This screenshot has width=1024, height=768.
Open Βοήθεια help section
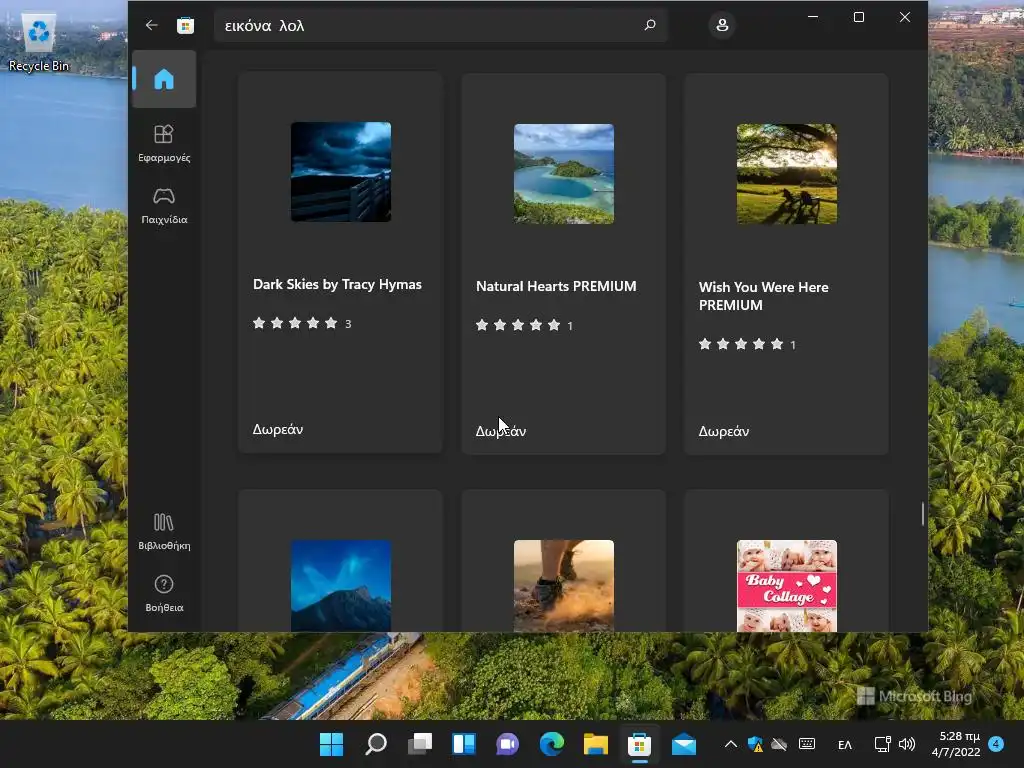164,593
